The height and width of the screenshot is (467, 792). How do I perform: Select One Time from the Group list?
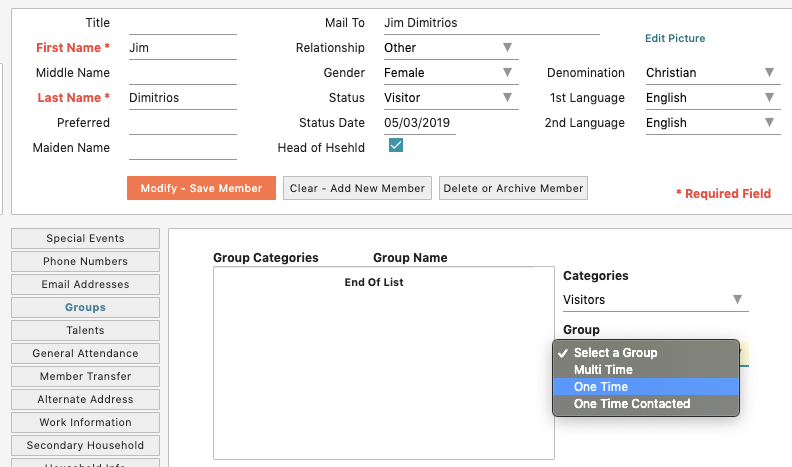tap(646, 387)
